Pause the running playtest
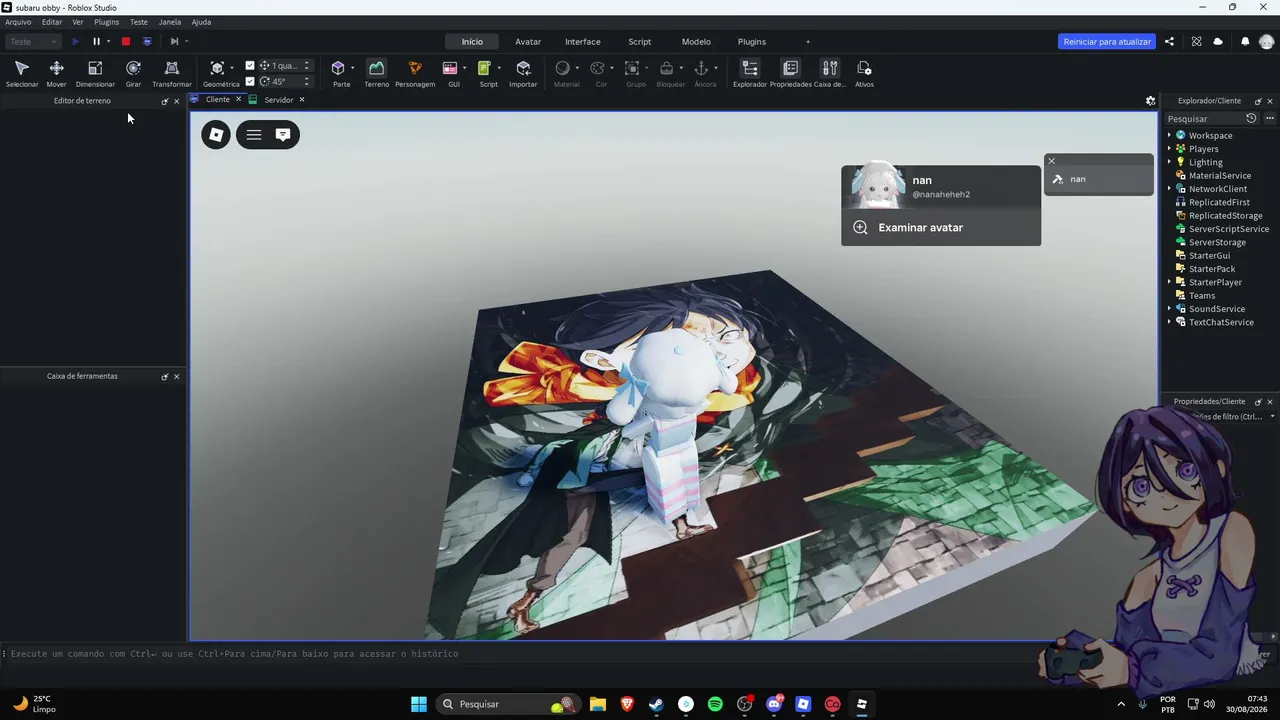This screenshot has width=1280, height=720. (97, 41)
